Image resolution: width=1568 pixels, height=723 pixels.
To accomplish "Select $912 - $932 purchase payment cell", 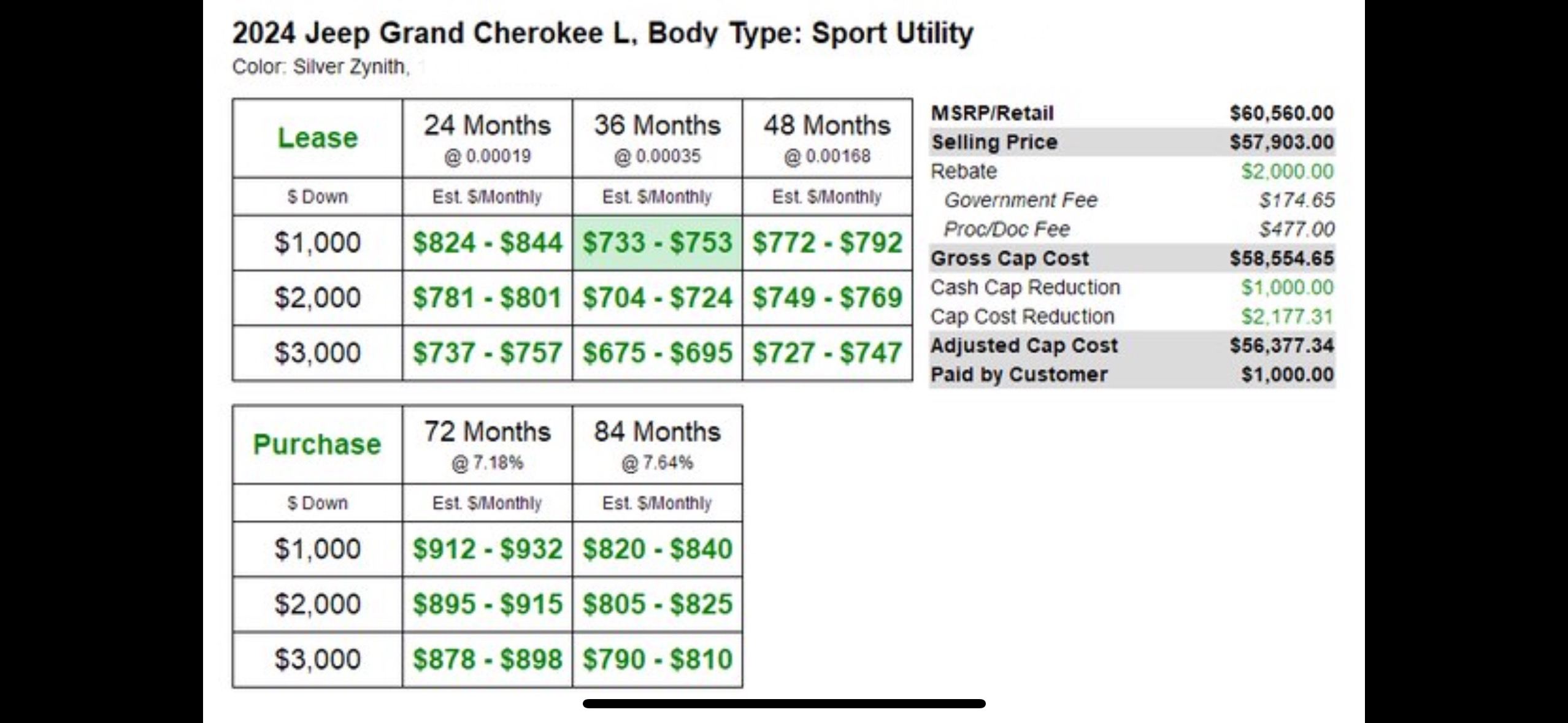I will (487, 549).
